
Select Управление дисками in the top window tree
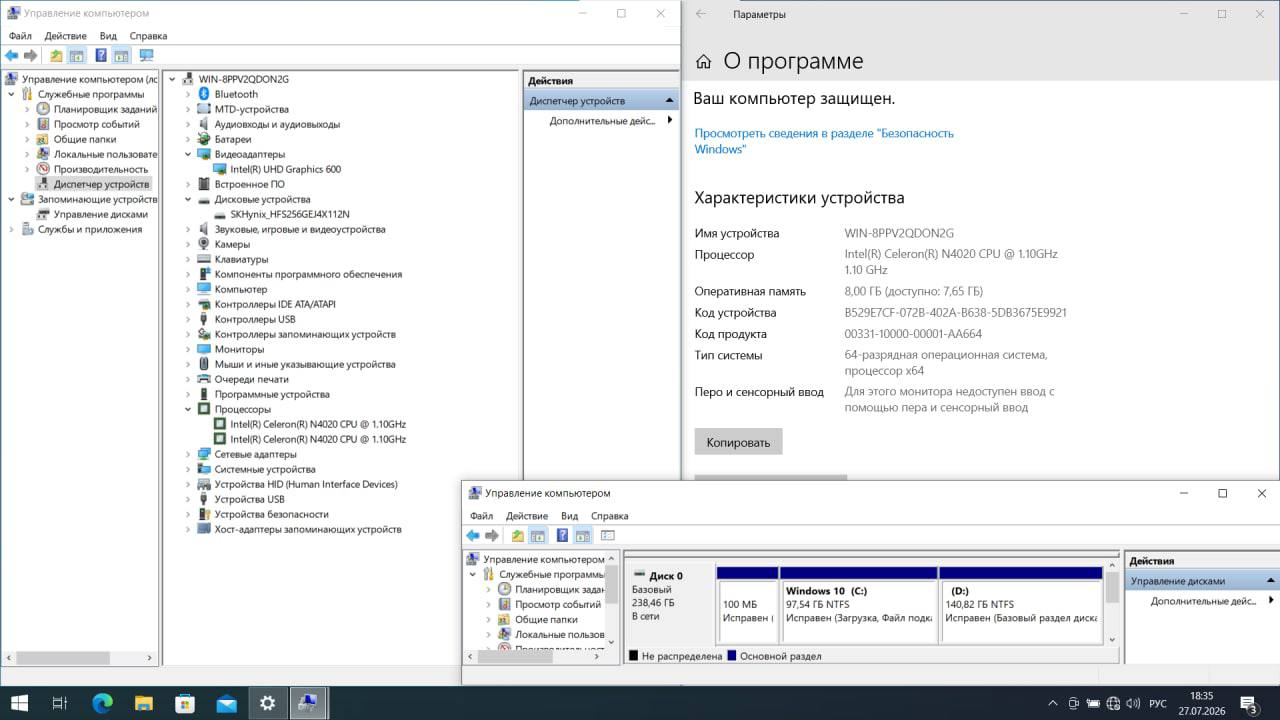coord(100,214)
